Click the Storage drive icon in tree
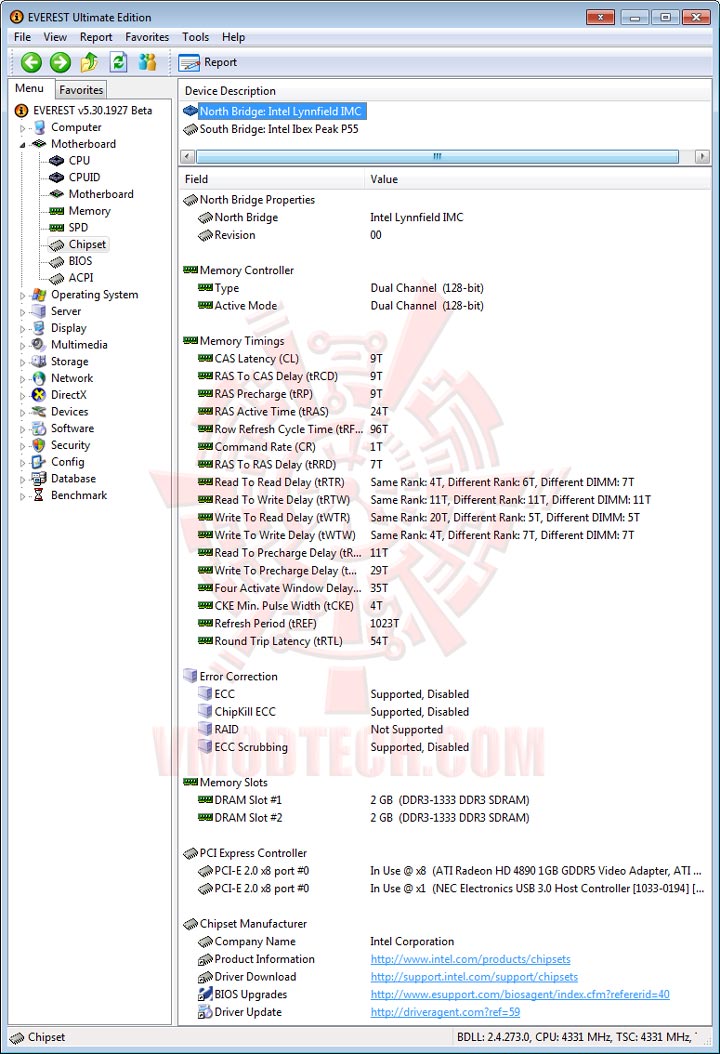The image size is (720, 1054). 39,362
